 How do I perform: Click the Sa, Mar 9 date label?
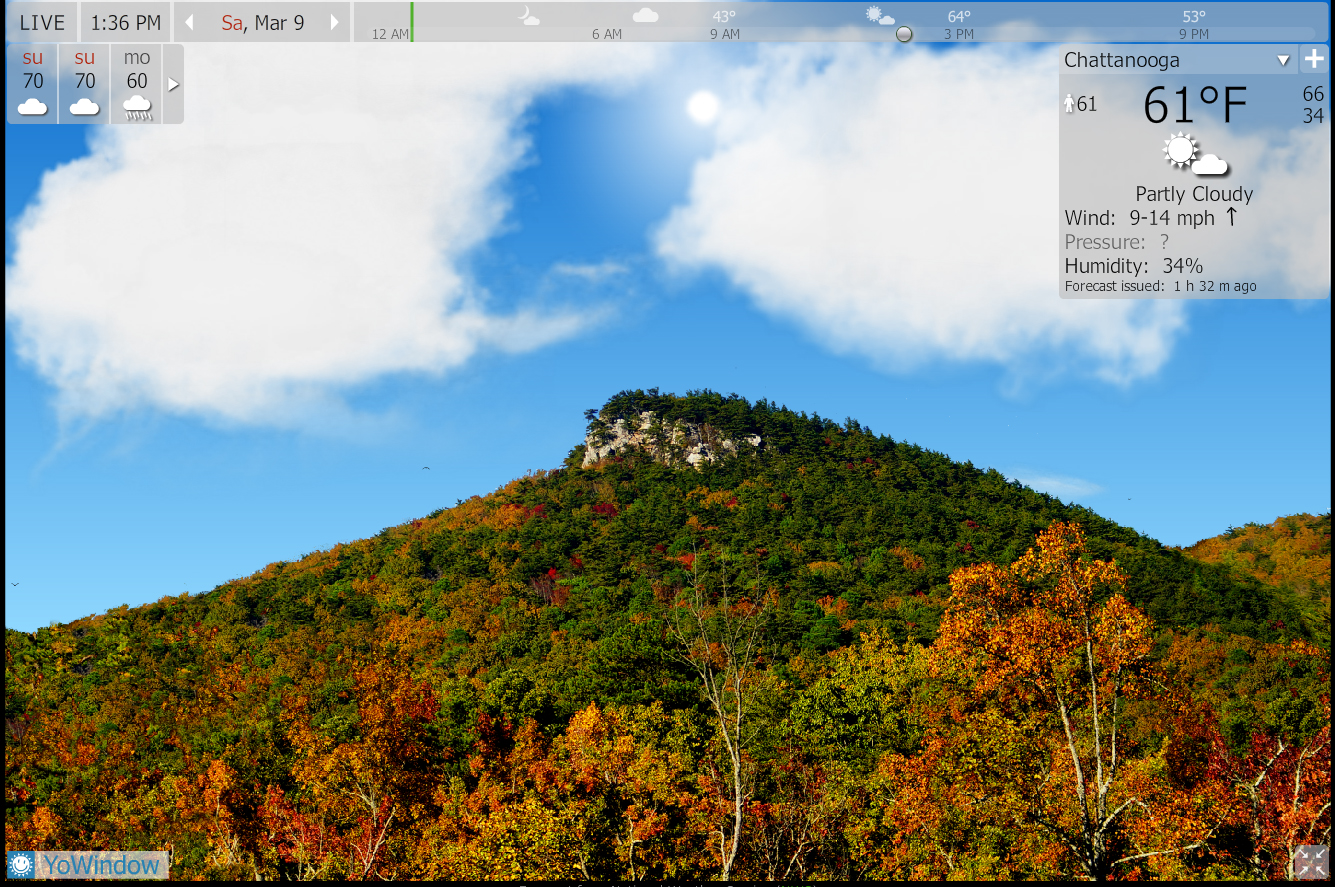point(262,22)
